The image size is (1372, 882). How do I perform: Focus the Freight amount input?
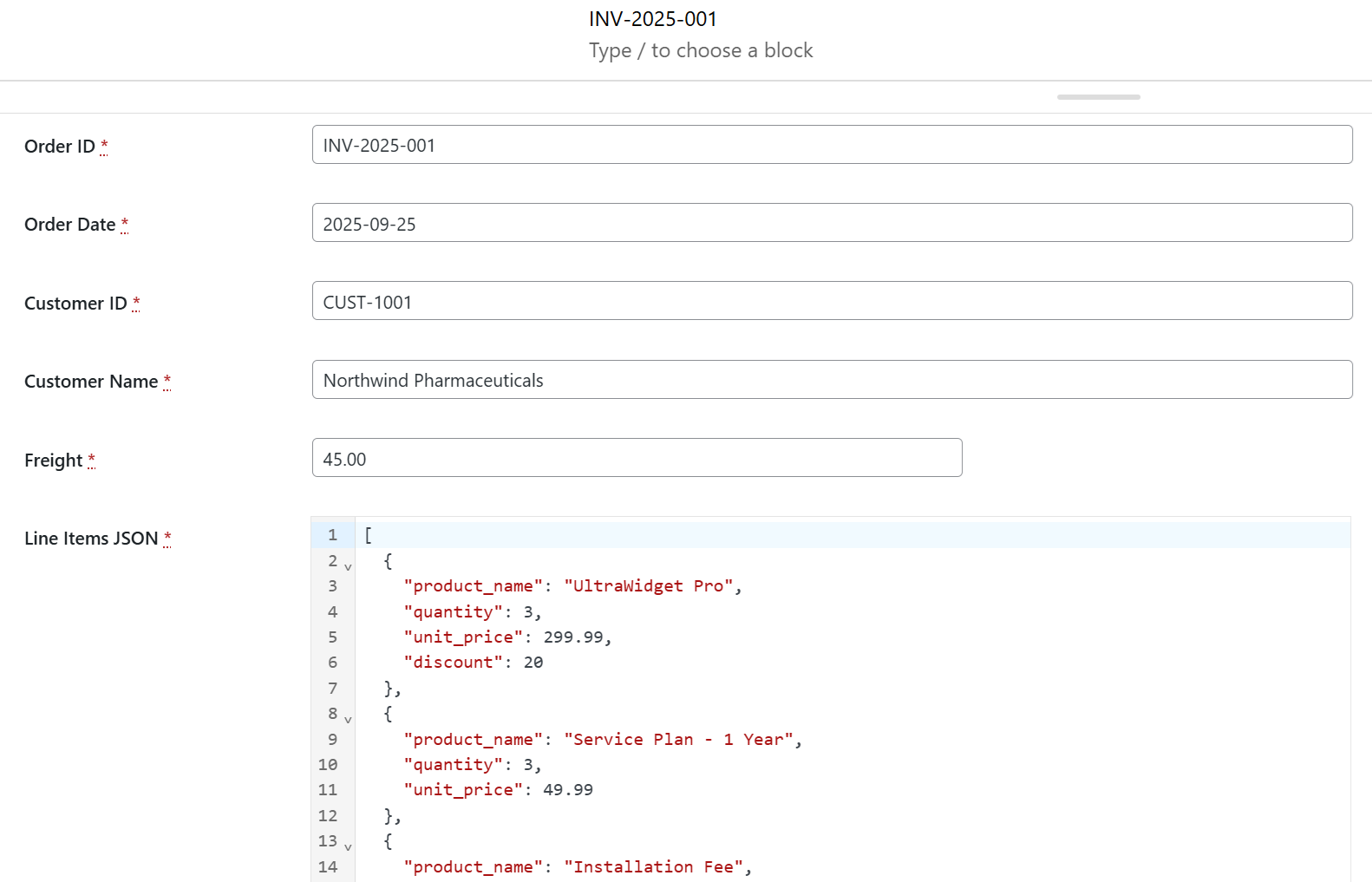coord(637,458)
